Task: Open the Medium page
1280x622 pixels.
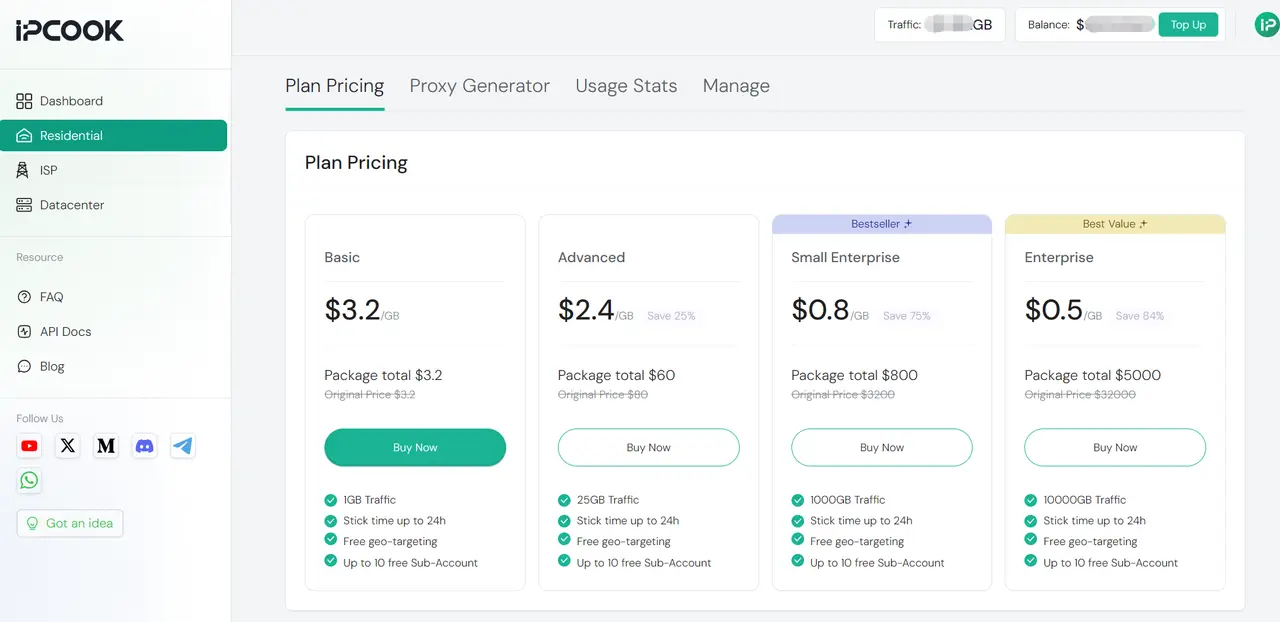Action: [x=106, y=446]
